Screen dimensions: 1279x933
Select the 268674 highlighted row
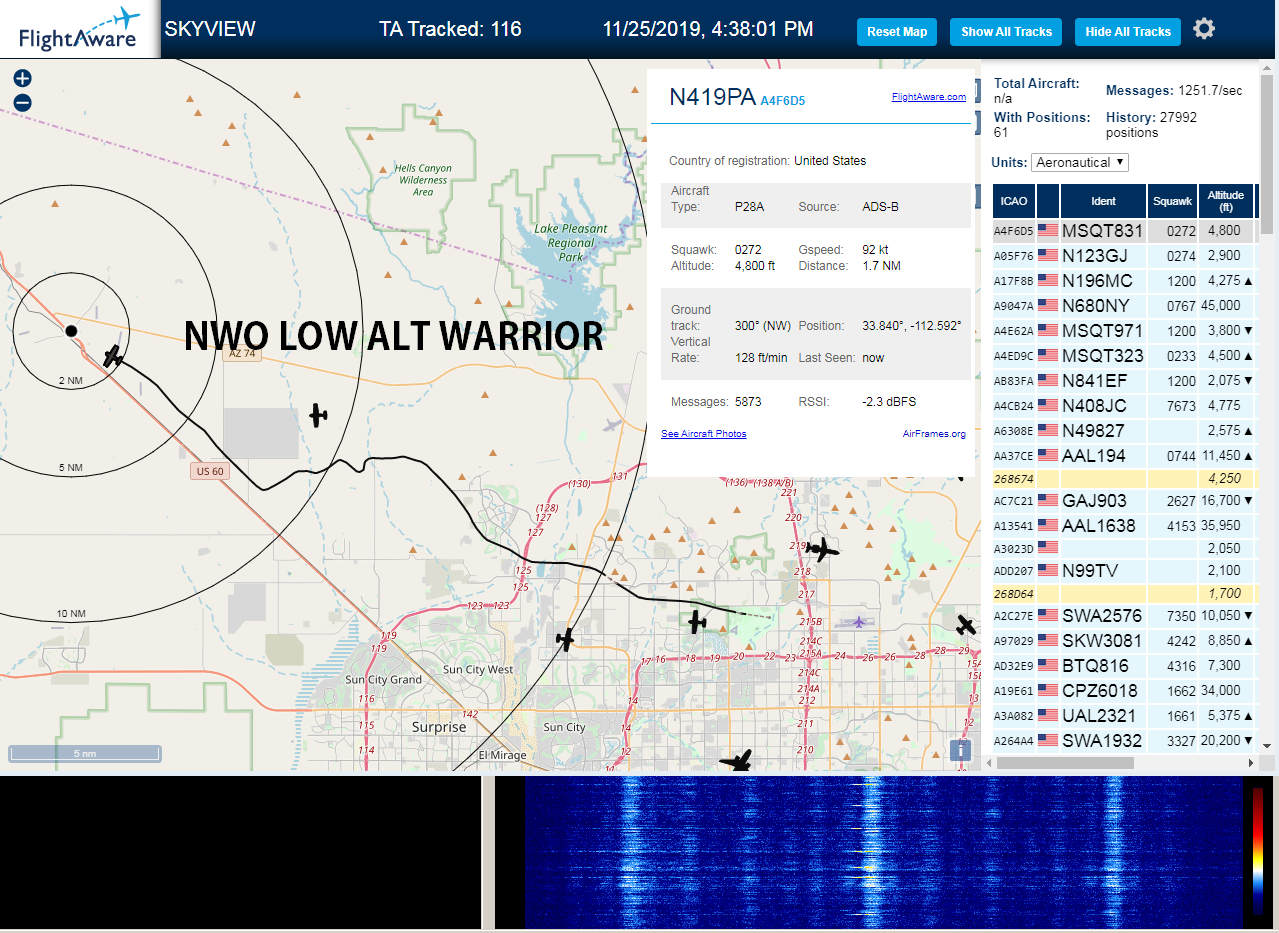1124,479
